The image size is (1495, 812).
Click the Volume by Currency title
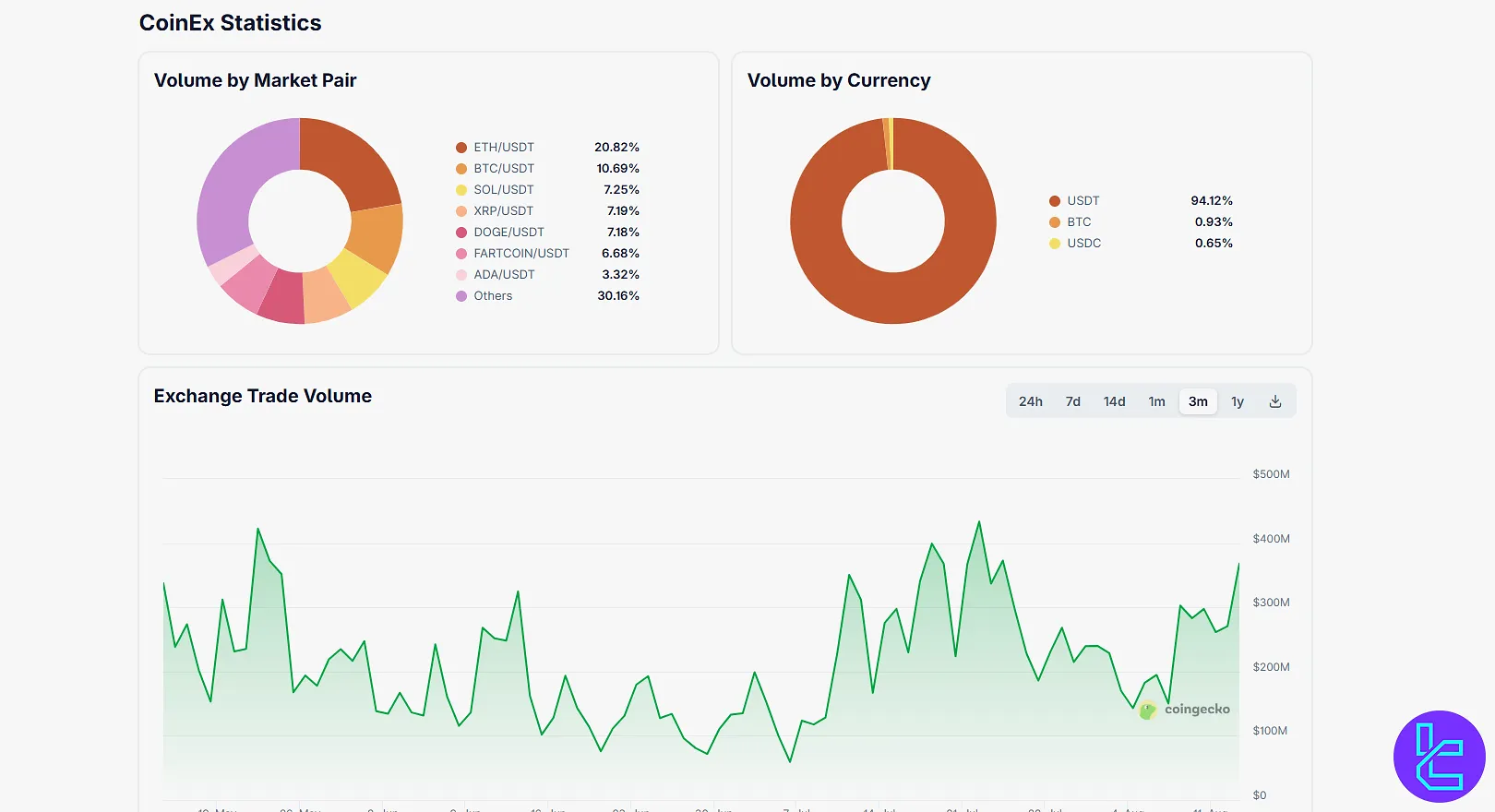(839, 80)
